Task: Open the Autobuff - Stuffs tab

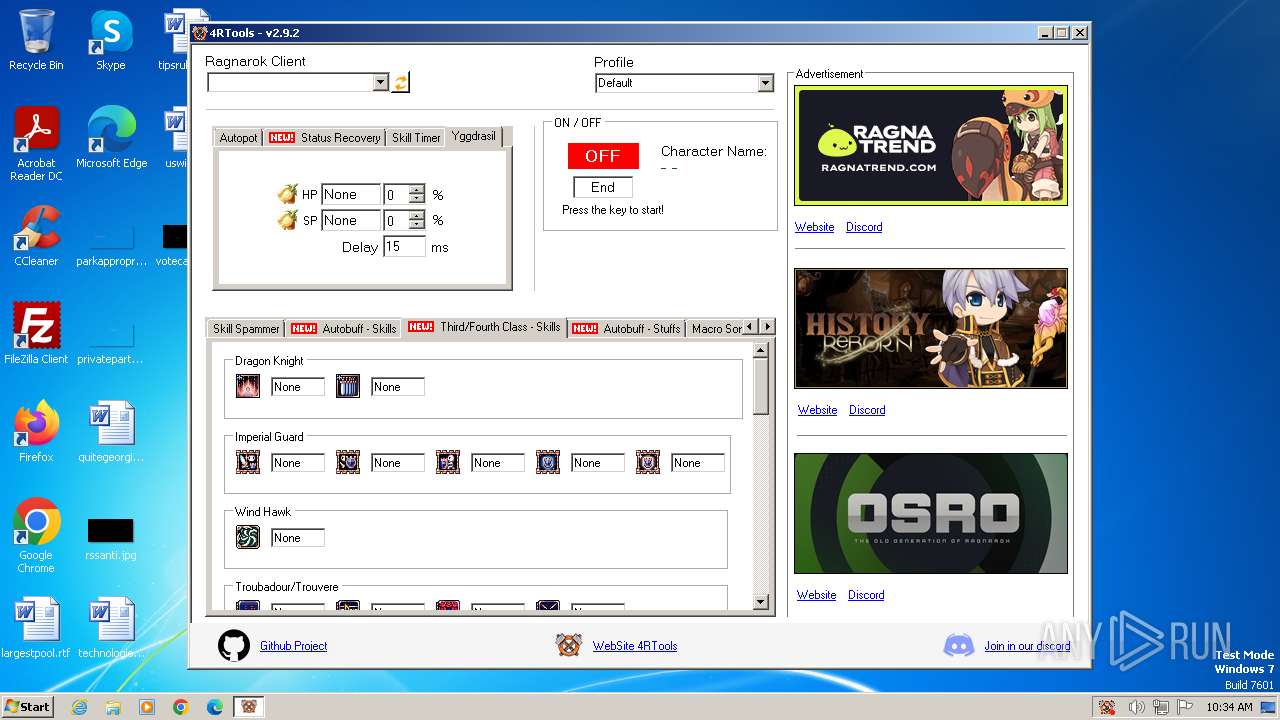Action: click(x=626, y=329)
